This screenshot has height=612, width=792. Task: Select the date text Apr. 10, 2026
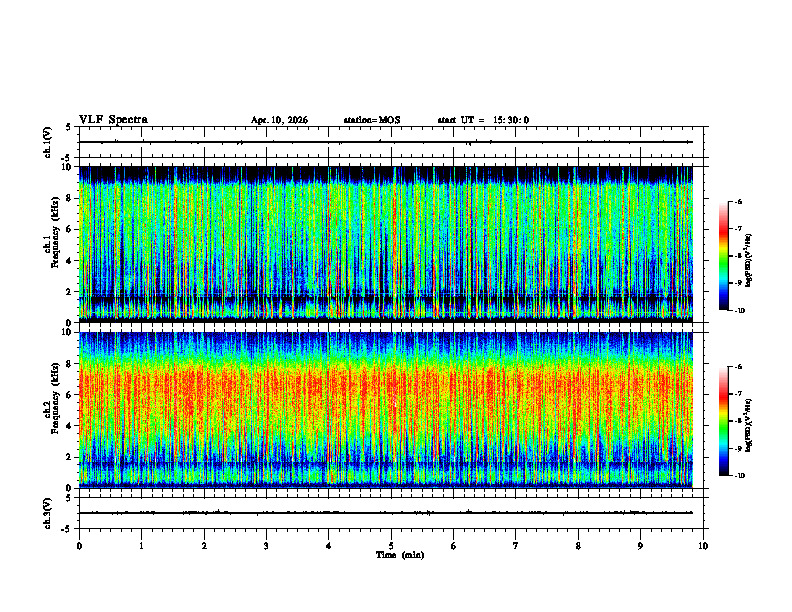click(279, 120)
